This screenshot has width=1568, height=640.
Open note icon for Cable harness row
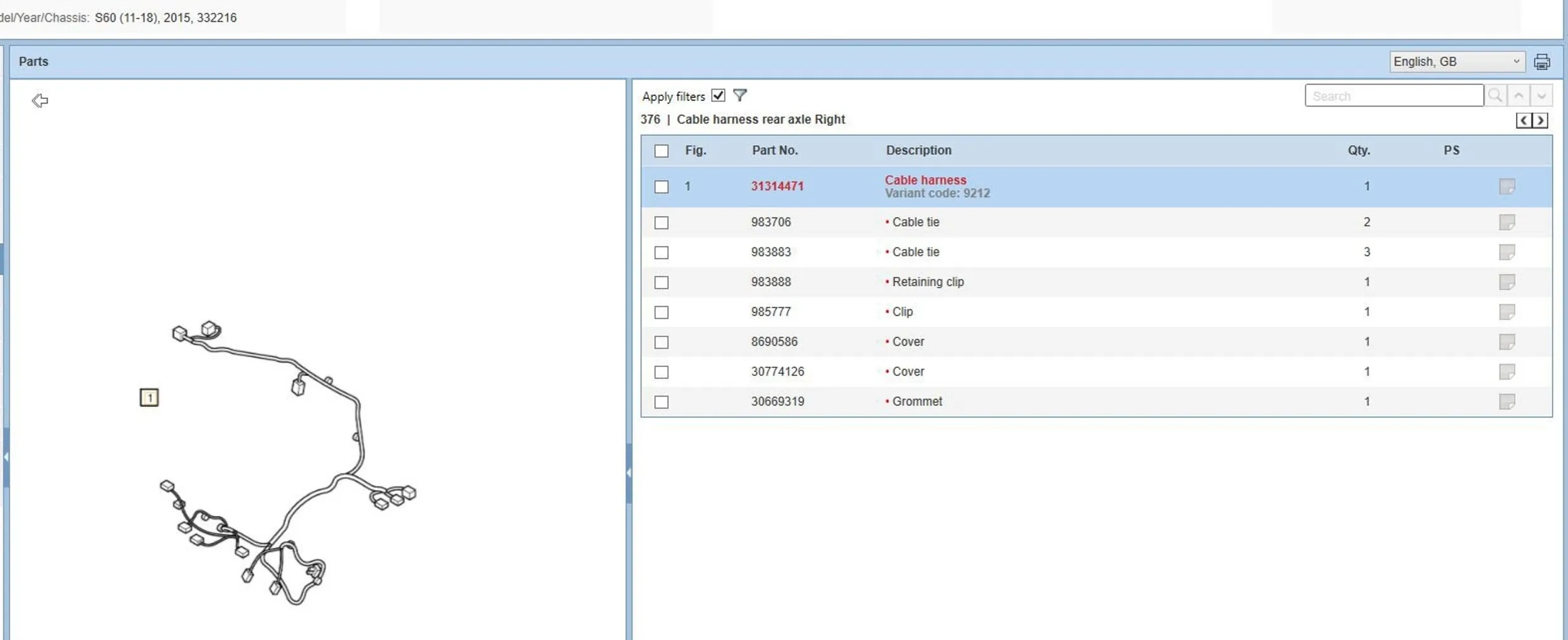click(1507, 186)
